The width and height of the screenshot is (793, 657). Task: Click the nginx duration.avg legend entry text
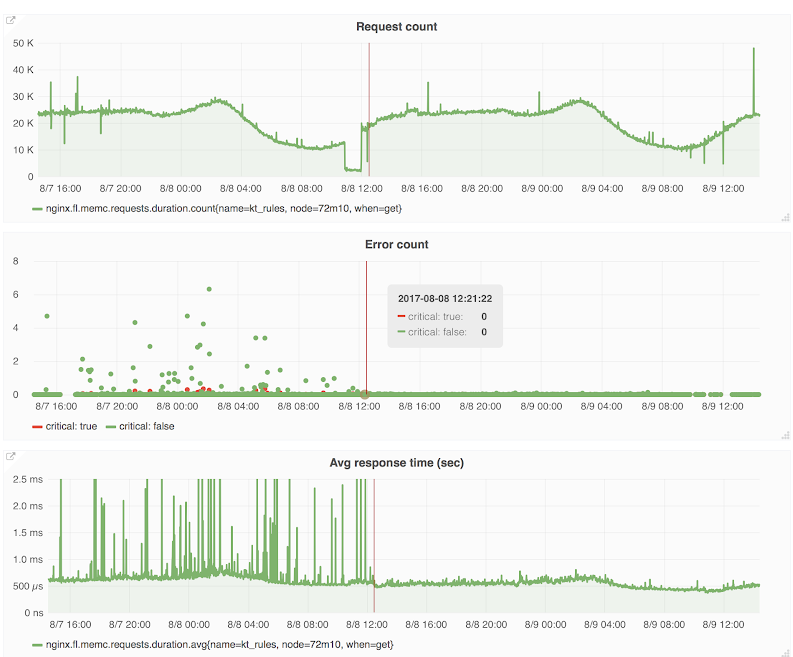[x=220, y=645]
